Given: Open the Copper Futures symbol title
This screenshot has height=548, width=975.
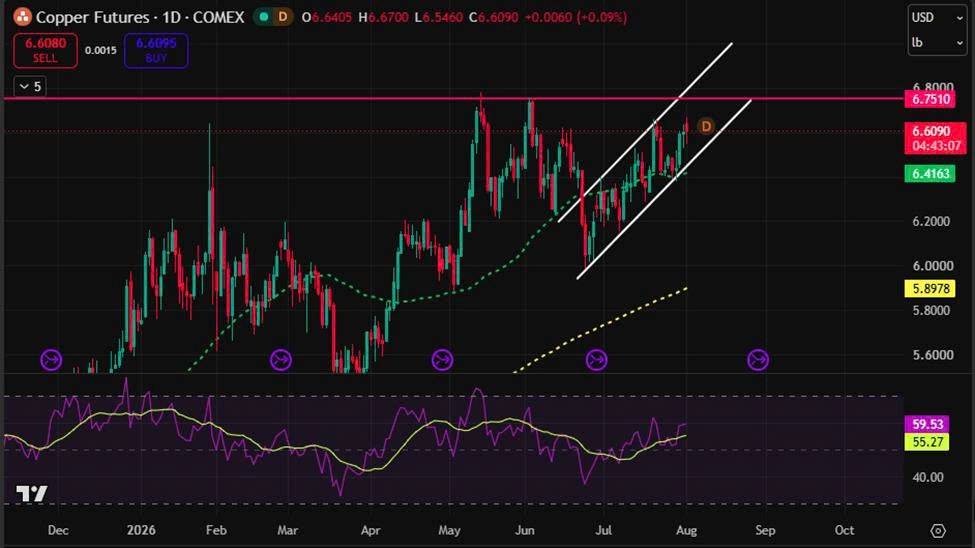Looking at the screenshot, I should [x=140, y=17].
